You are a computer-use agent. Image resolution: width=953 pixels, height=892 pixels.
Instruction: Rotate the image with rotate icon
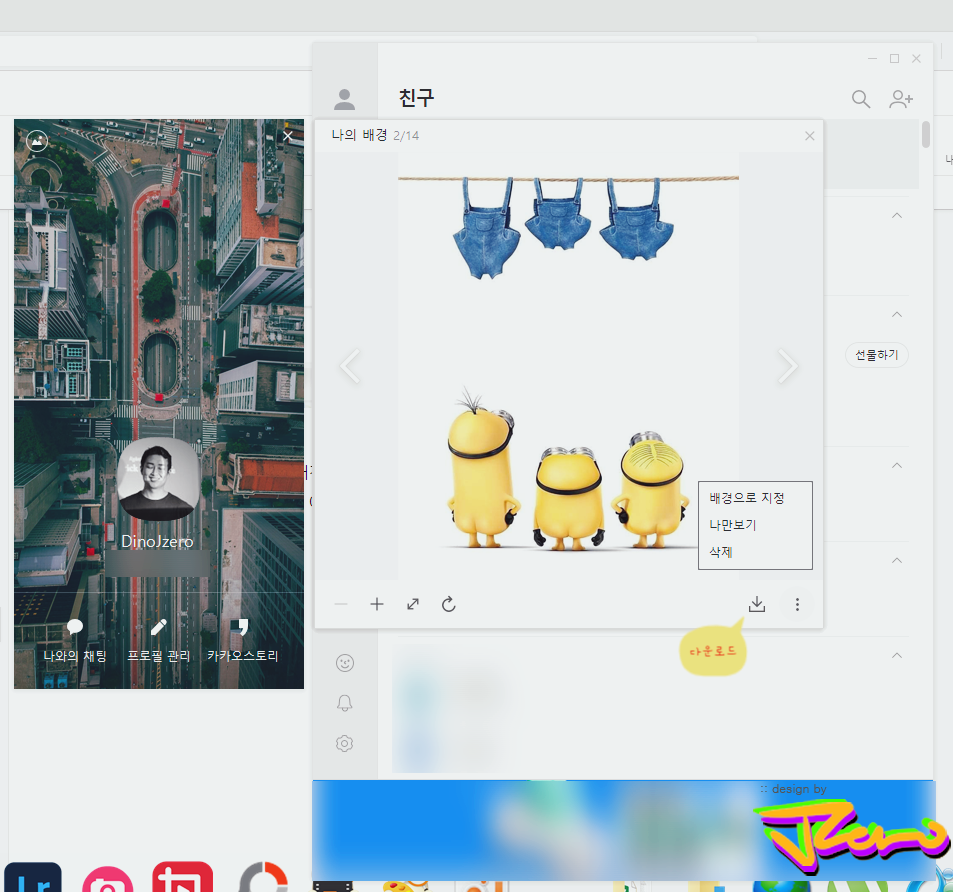click(449, 604)
